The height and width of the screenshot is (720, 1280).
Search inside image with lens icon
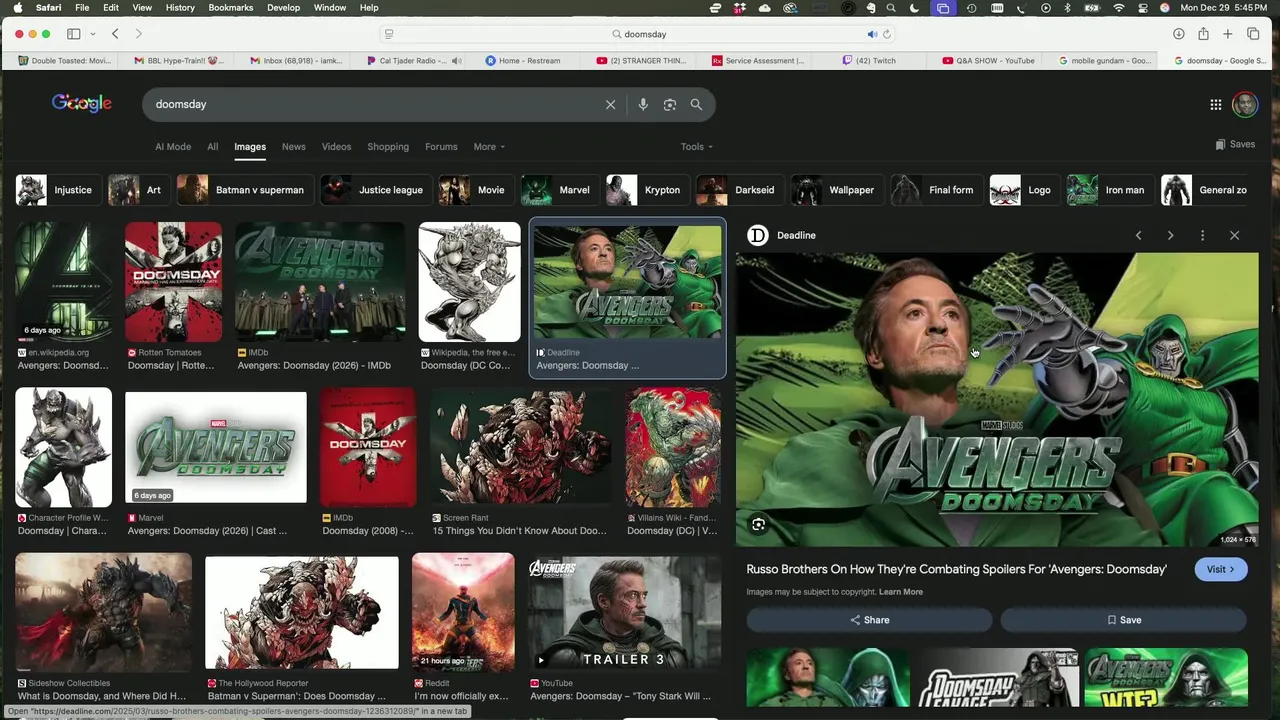758,524
